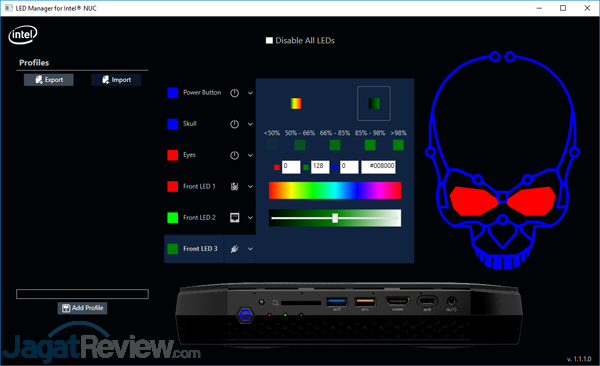Click the Front LED 1 disk activity icon
This screenshot has height=366, width=600.
tap(235, 186)
